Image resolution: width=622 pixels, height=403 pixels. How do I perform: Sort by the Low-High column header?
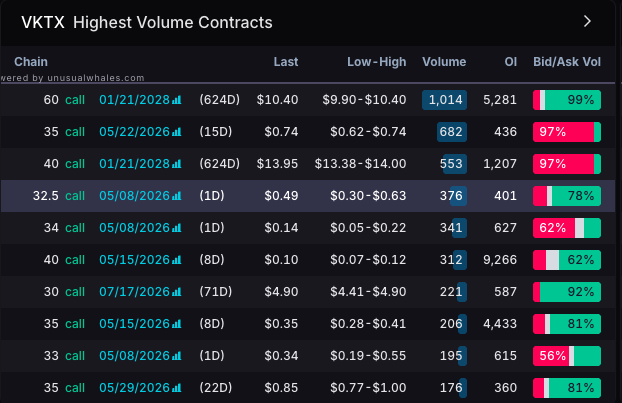click(x=376, y=62)
